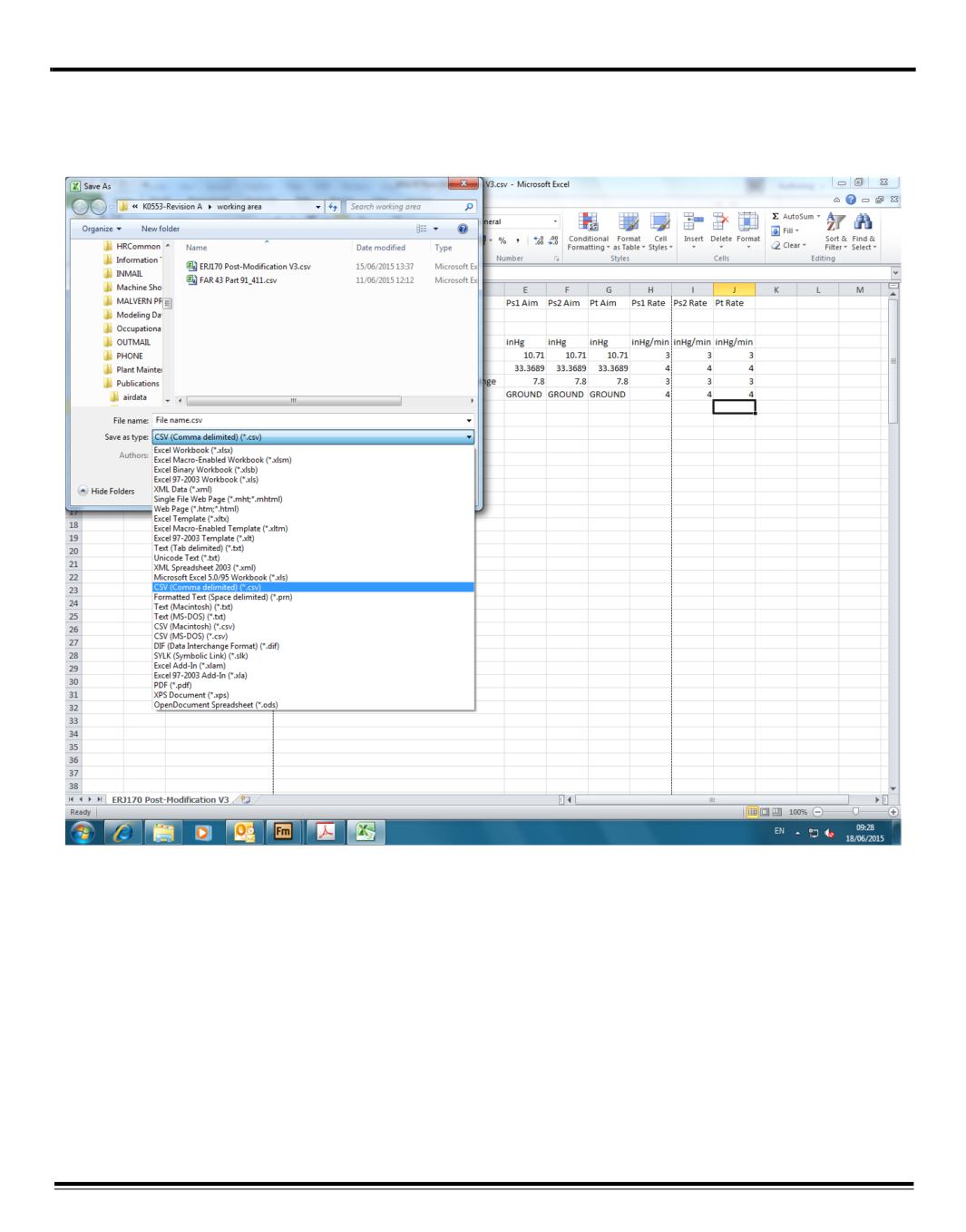Image resolution: width=966 pixels, height=1232 pixels.
Task: Select the ERJ170 Post-Modification V3 sheet tab
Action: pos(170,799)
